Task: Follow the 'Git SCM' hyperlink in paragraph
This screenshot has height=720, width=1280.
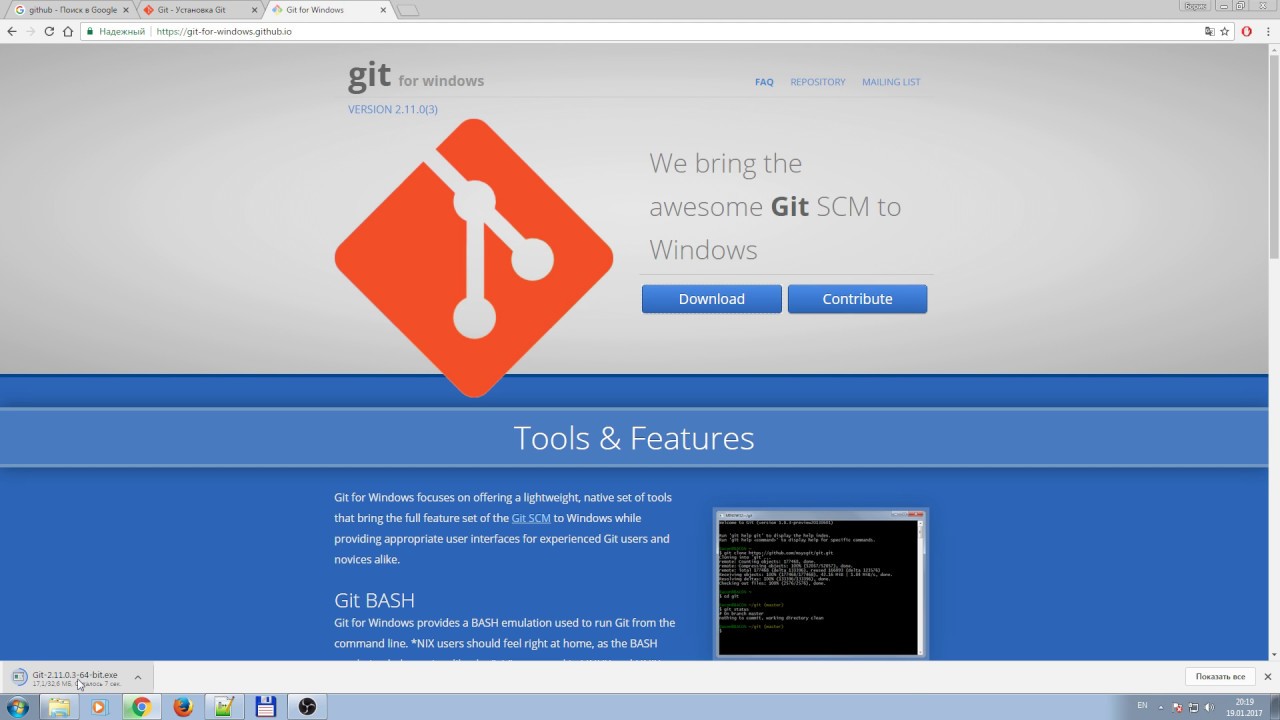Action: pos(531,518)
